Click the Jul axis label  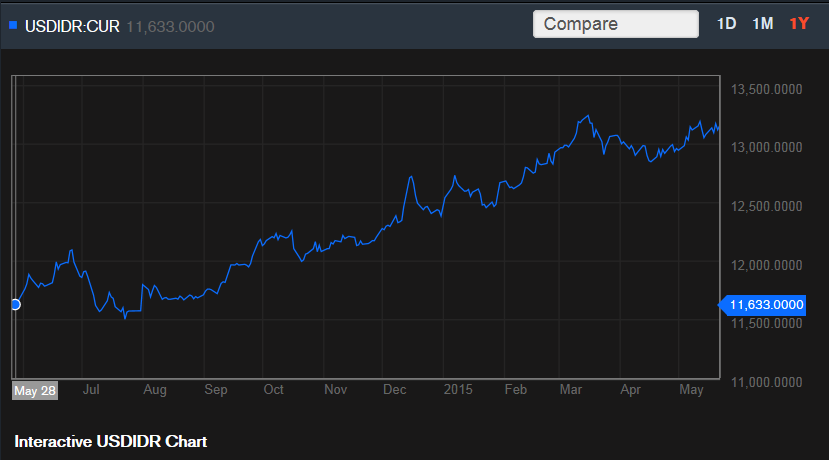pos(91,390)
